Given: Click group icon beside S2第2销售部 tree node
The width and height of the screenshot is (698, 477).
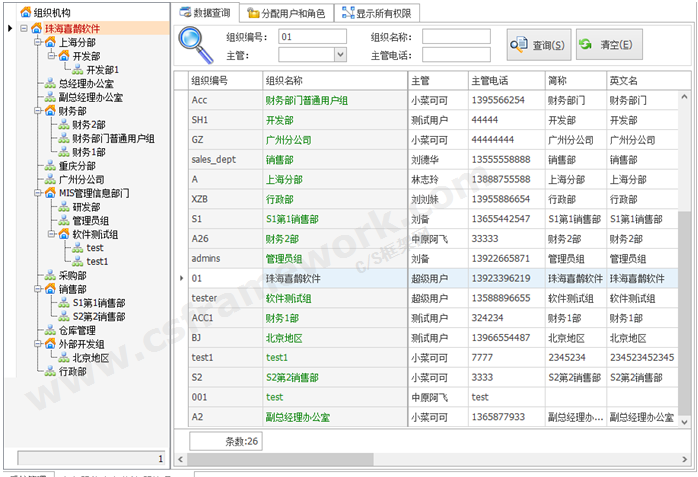Looking at the screenshot, I should click(x=64, y=316).
